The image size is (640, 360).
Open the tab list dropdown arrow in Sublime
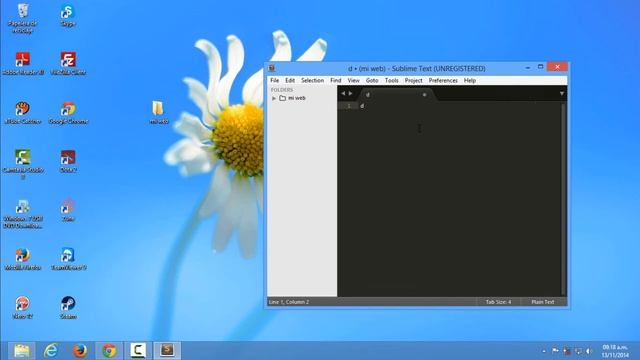[x=562, y=94]
